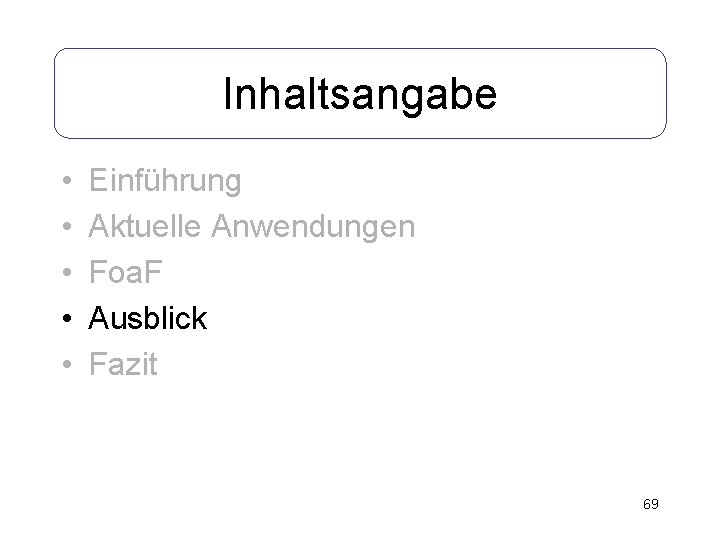Click the bullet dot beside Einführung
The height and width of the screenshot is (540, 720).
(x=68, y=180)
